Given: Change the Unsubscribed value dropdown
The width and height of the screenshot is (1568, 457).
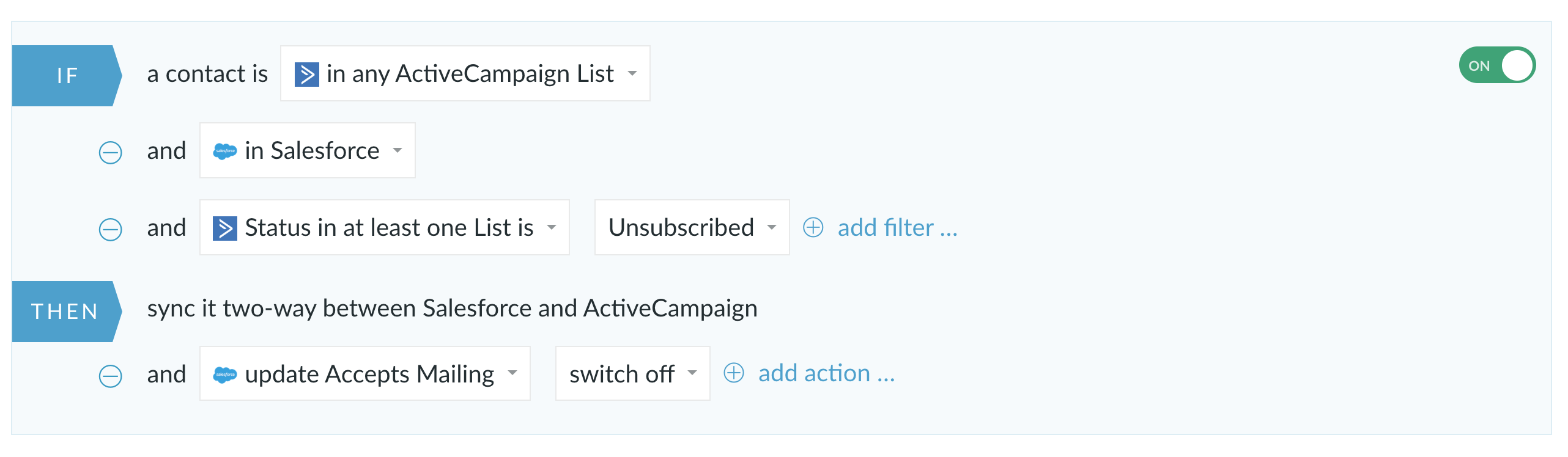Looking at the screenshot, I should pos(692,227).
